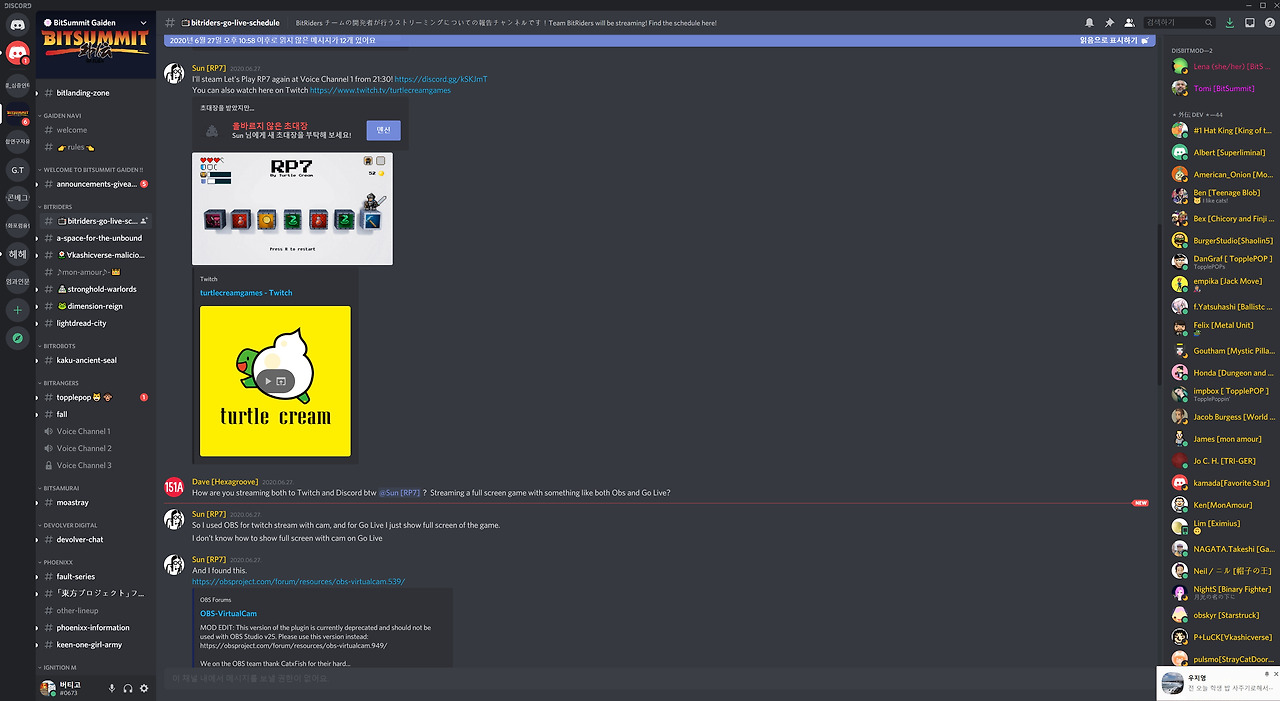Collapse the PHOENIXX category
Viewport: 1280px width, 701px height.
(x=57, y=562)
